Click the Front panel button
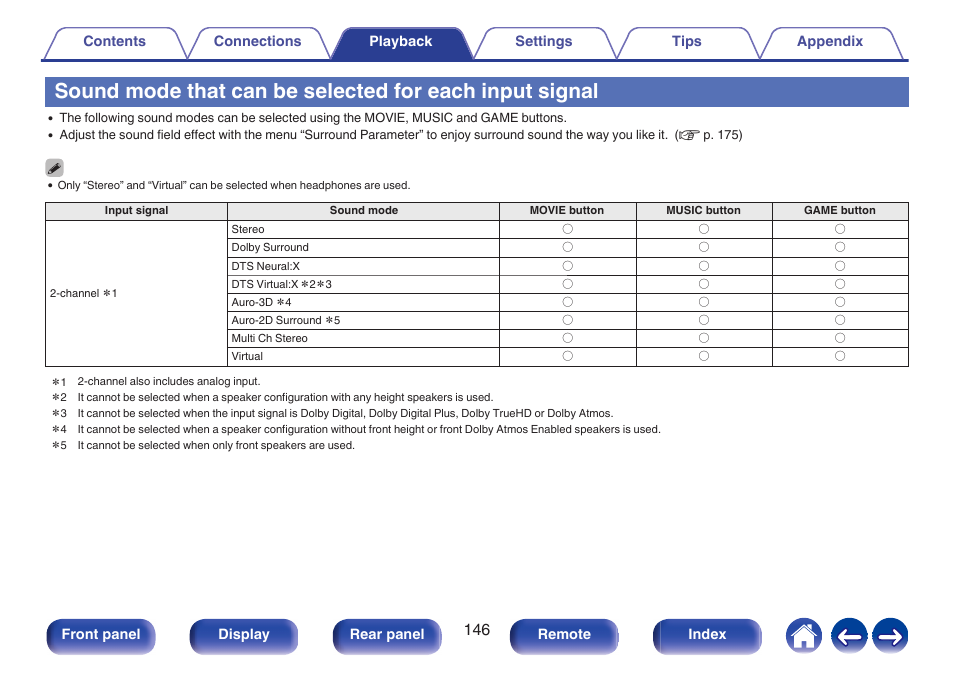The height and width of the screenshot is (673, 954). pyautogui.click(x=101, y=636)
